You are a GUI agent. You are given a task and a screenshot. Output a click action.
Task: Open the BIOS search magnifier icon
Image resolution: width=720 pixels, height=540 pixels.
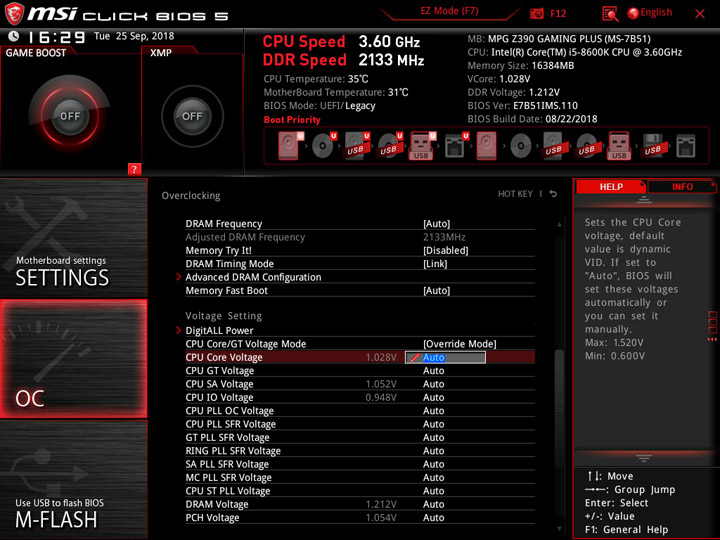coord(610,14)
